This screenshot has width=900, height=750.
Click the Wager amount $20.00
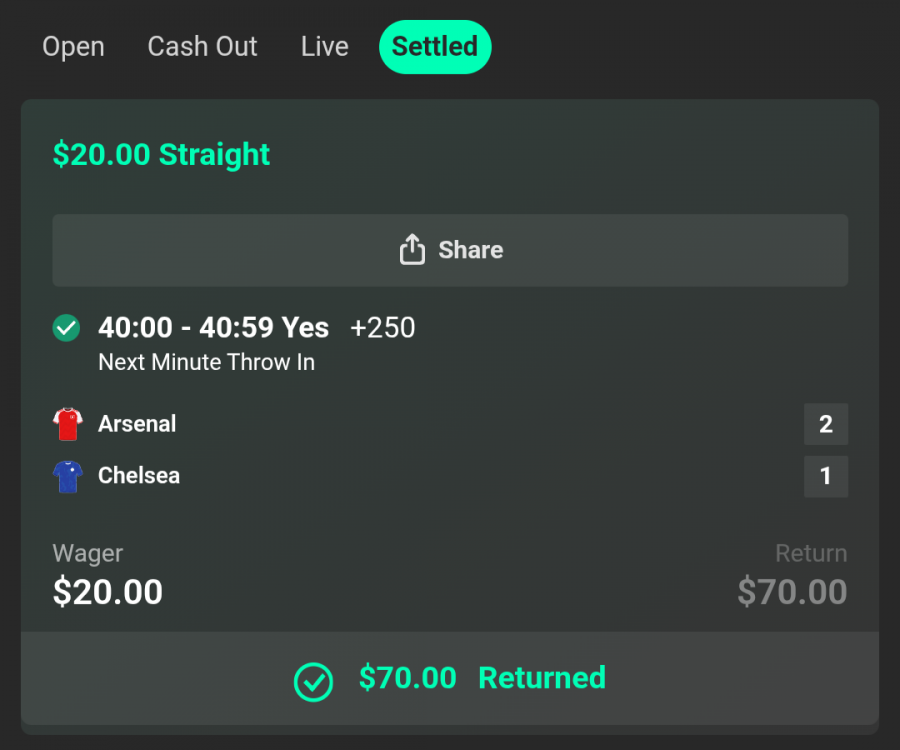pyautogui.click(x=108, y=592)
